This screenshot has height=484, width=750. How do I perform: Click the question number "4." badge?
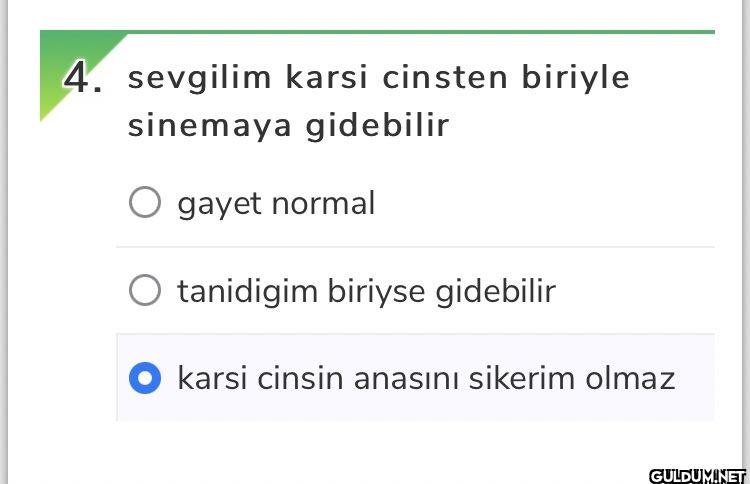(x=82, y=78)
